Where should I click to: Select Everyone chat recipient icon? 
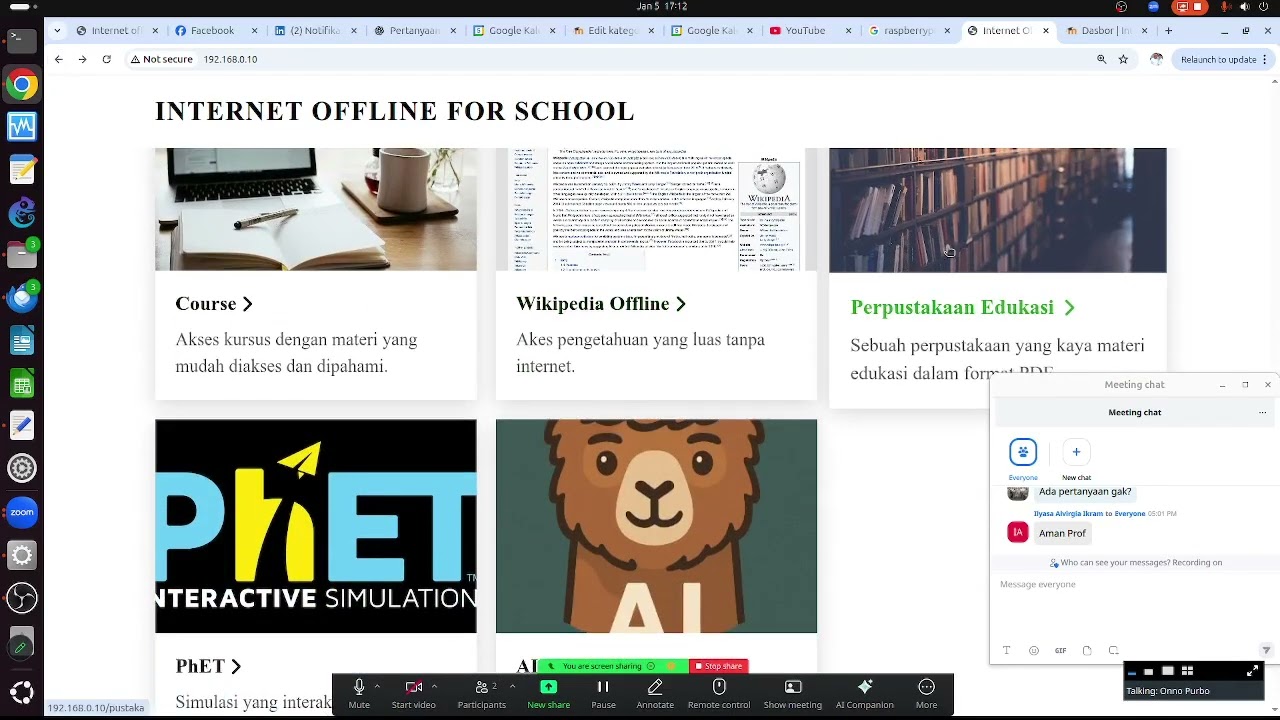click(x=1023, y=452)
